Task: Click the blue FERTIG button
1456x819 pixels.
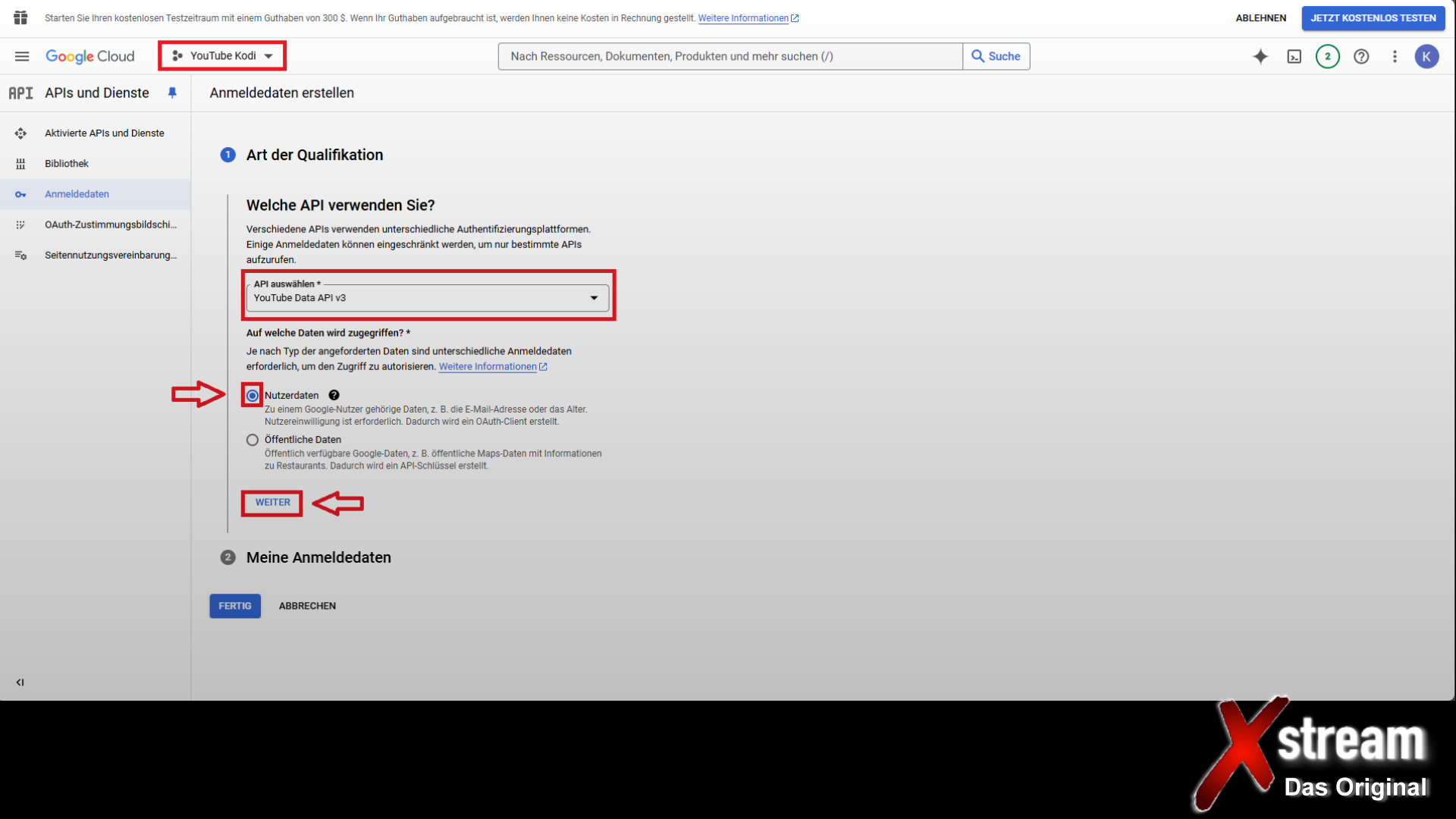Action: click(x=235, y=606)
